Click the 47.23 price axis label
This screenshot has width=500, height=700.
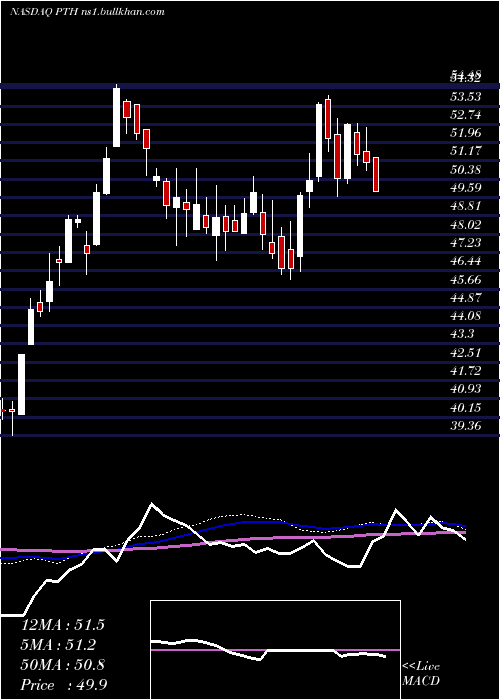tap(466, 242)
